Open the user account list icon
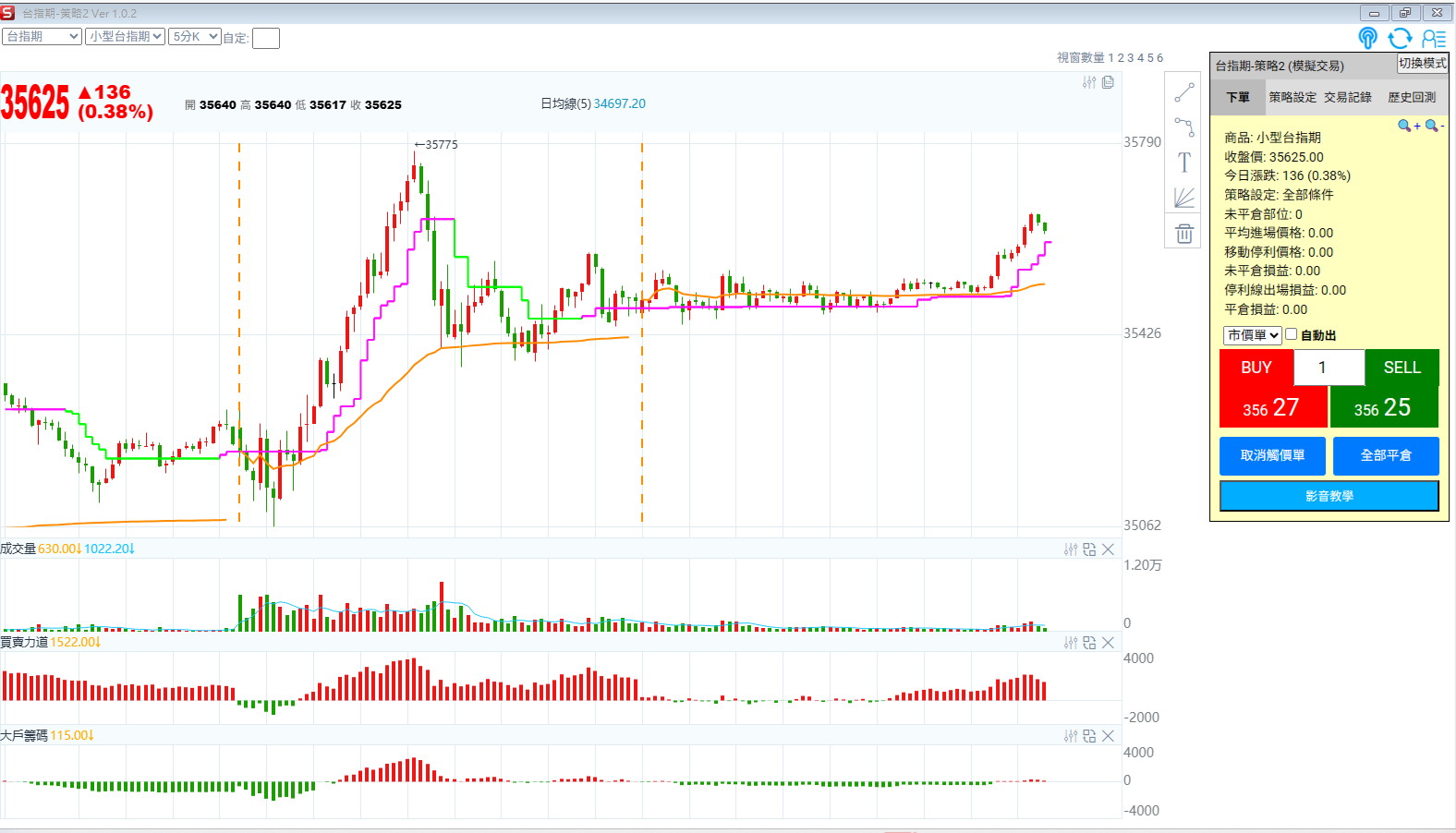This screenshot has height=833, width=1456. coord(1434,38)
